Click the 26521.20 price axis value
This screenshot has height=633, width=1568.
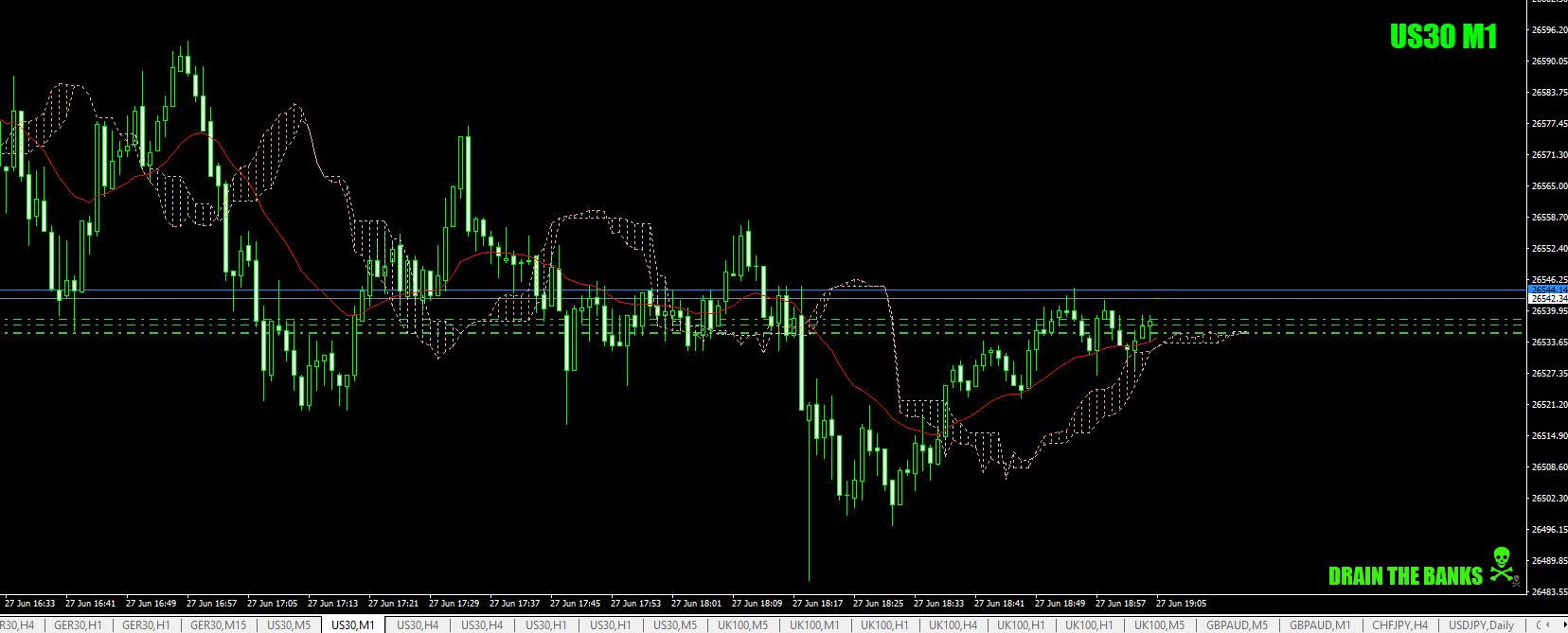[1549, 405]
